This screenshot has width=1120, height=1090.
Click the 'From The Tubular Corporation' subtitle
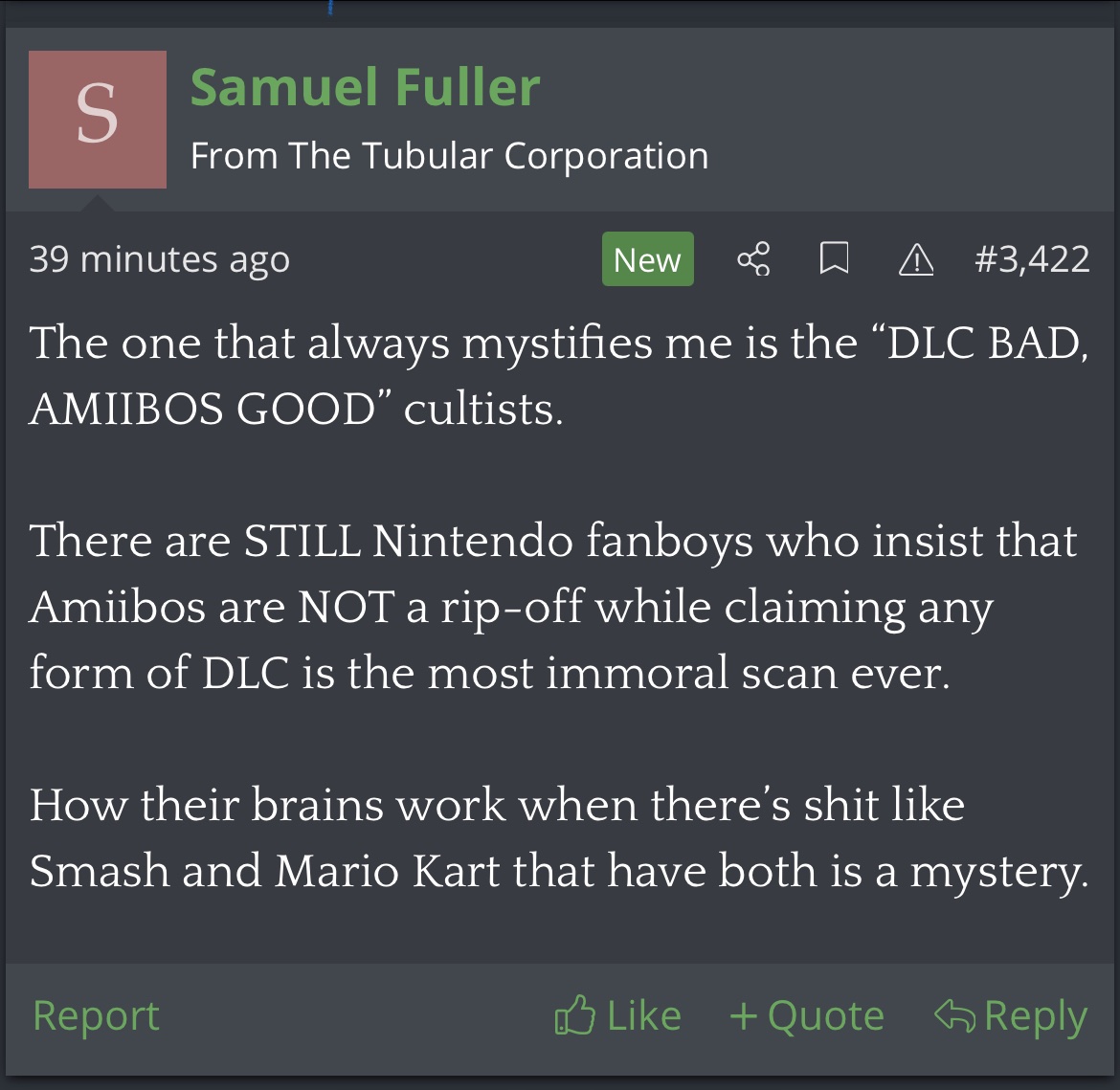[449, 156]
